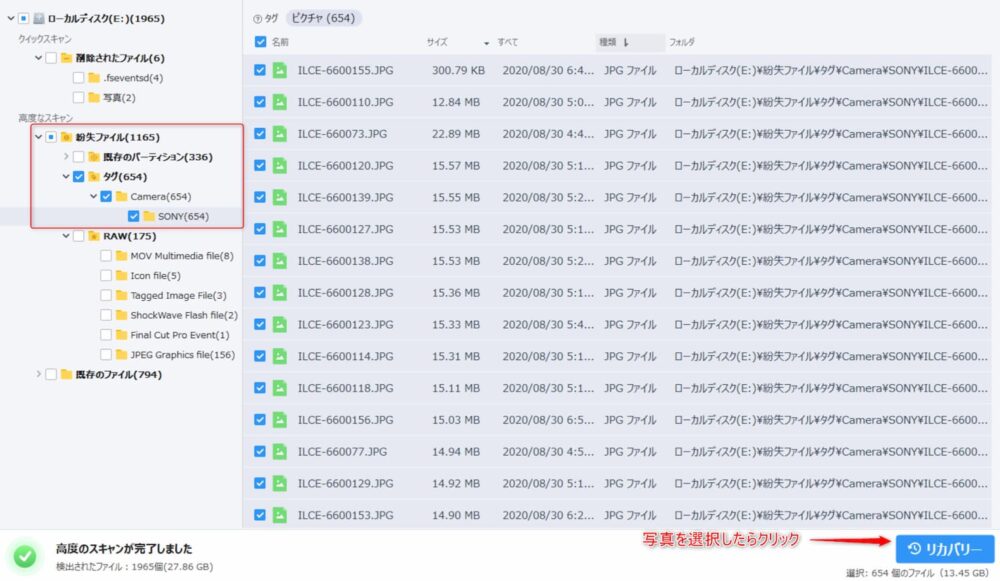Image resolution: width=1000 pixels, height=581 pixels.
Task: Click the リカバリー recover button
Action: coord(945,549)
